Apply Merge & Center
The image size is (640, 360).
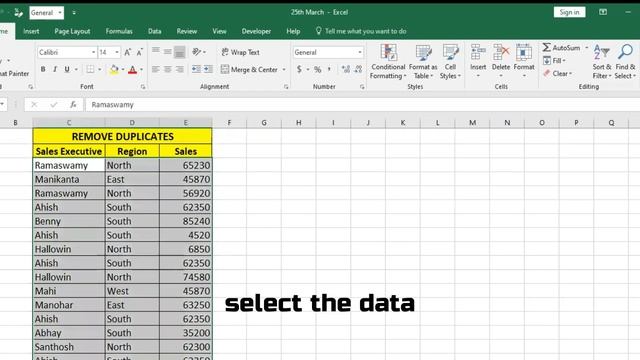pos(249,69)
